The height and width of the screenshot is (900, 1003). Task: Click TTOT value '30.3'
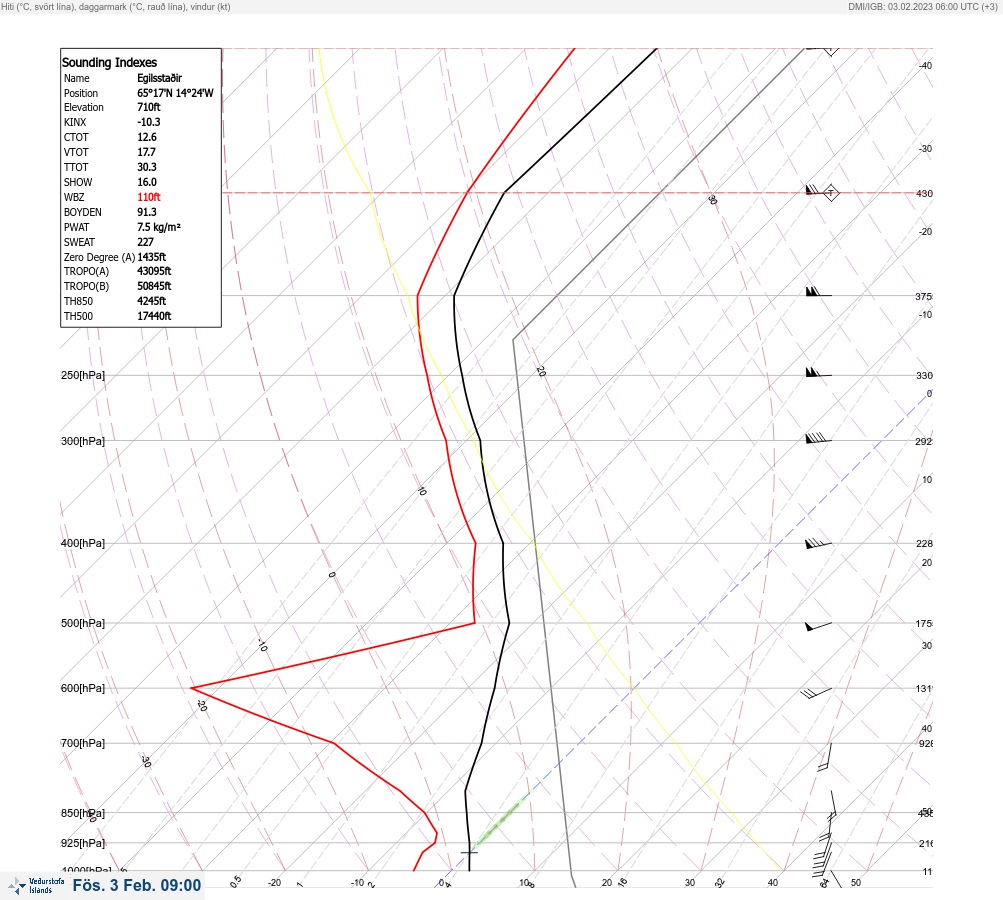point(146,167)
